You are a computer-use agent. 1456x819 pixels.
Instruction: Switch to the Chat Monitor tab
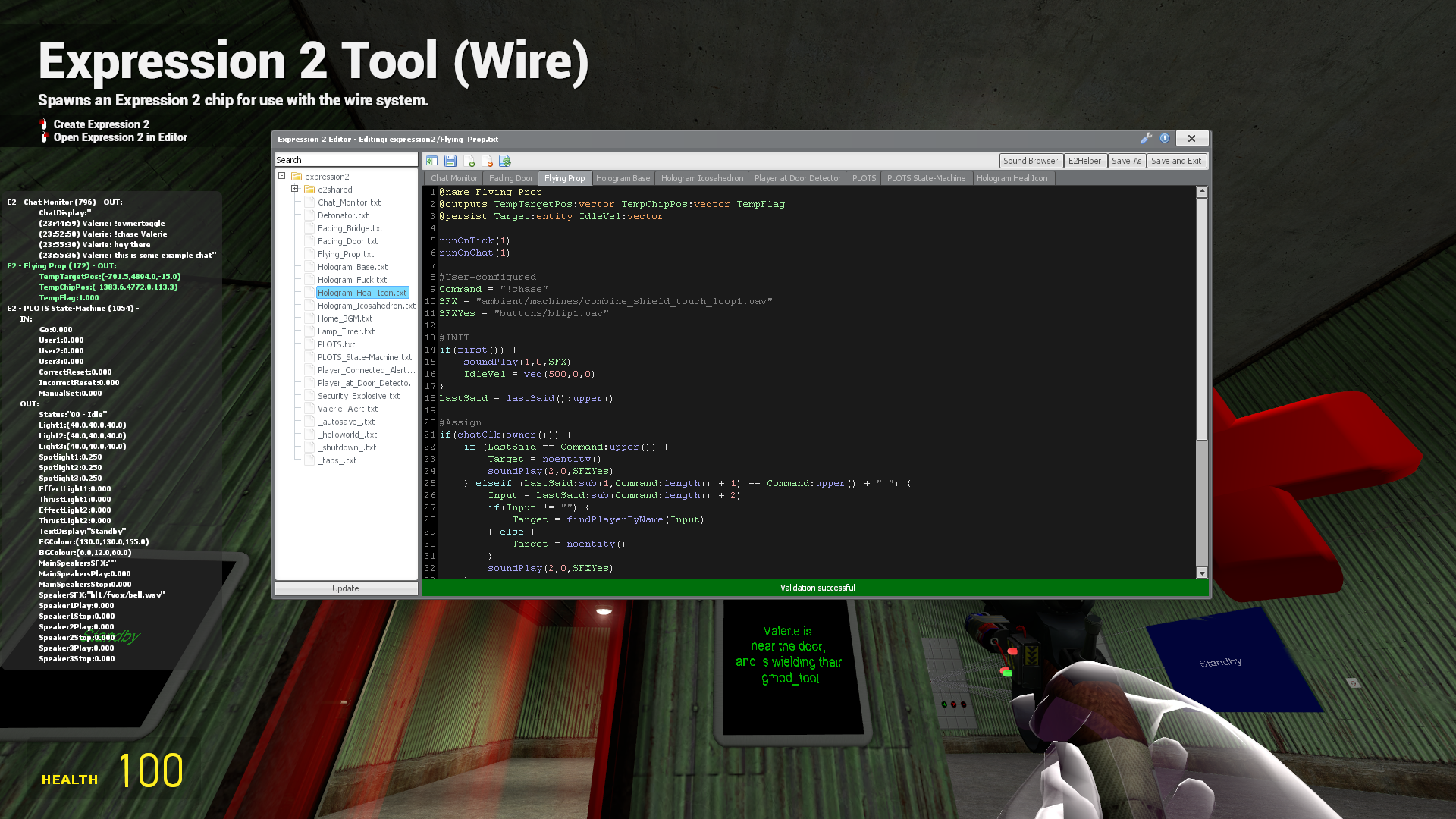(453, 178)
